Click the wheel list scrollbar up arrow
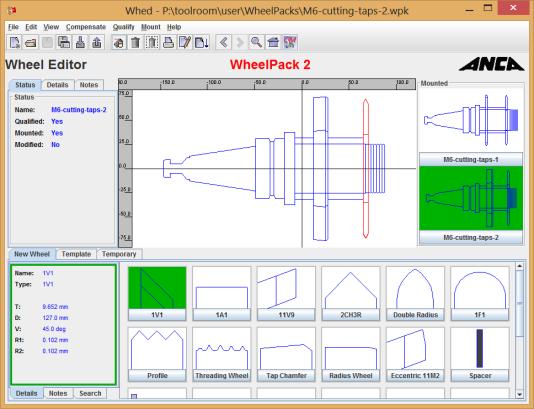 (519, 266)
